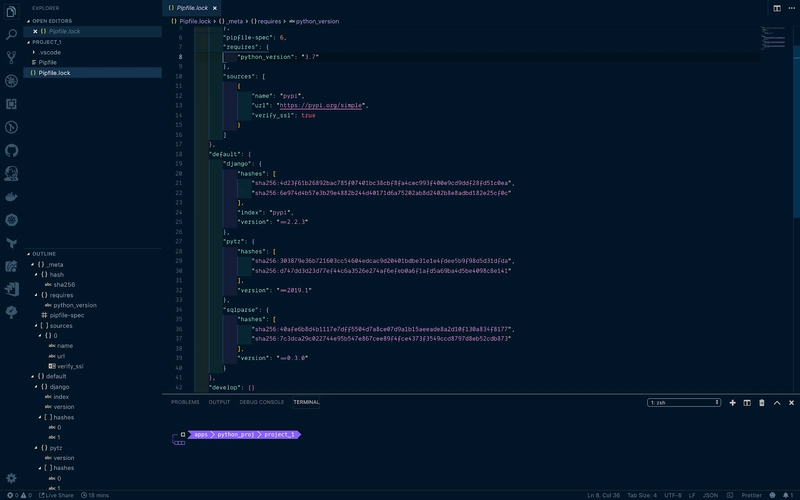Open the Docker view in activity bar
The image size is (800, 500).
12,197
